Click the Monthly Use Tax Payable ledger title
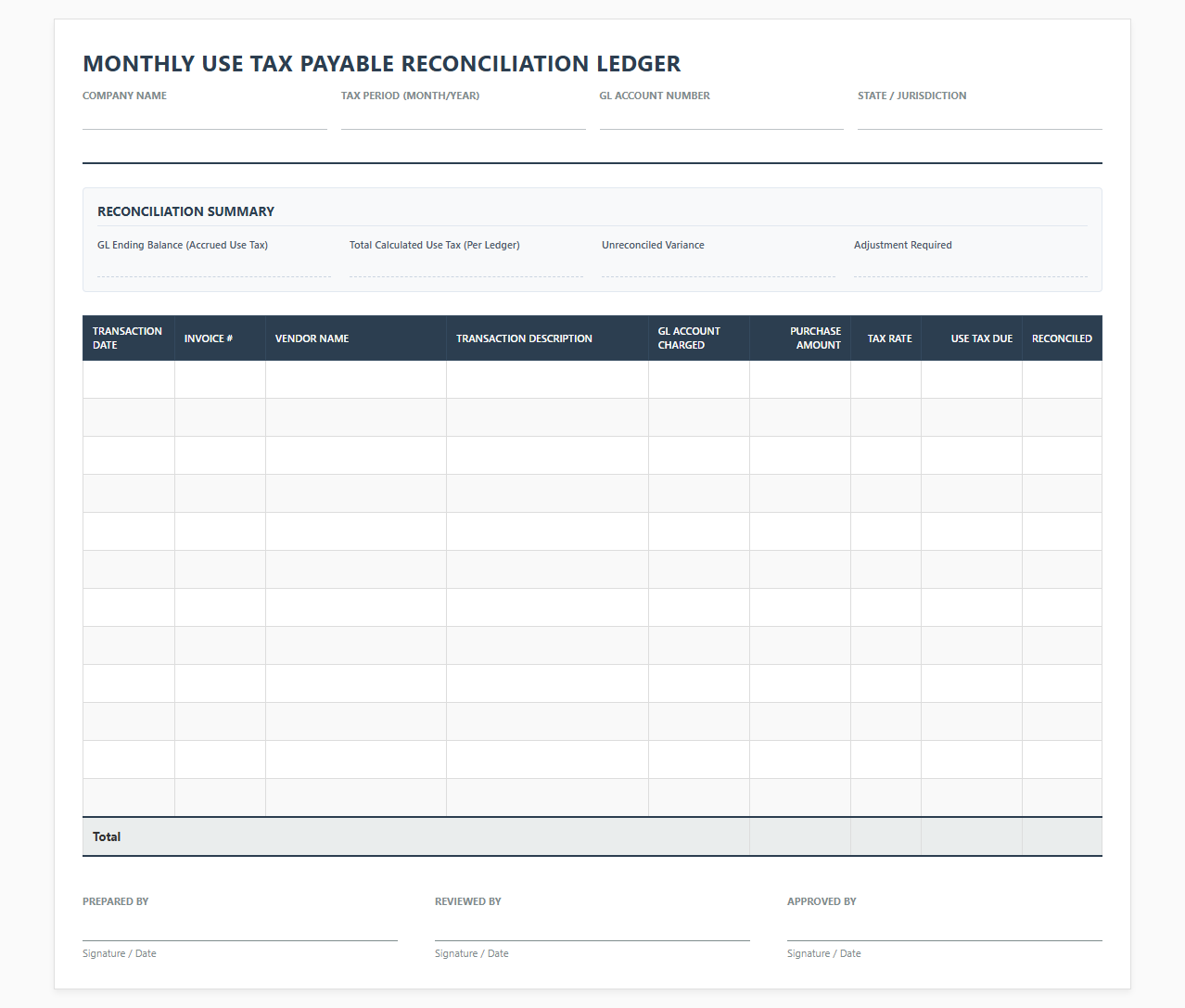Viewport: 1185px width, 1008px height. coord(382,64)
